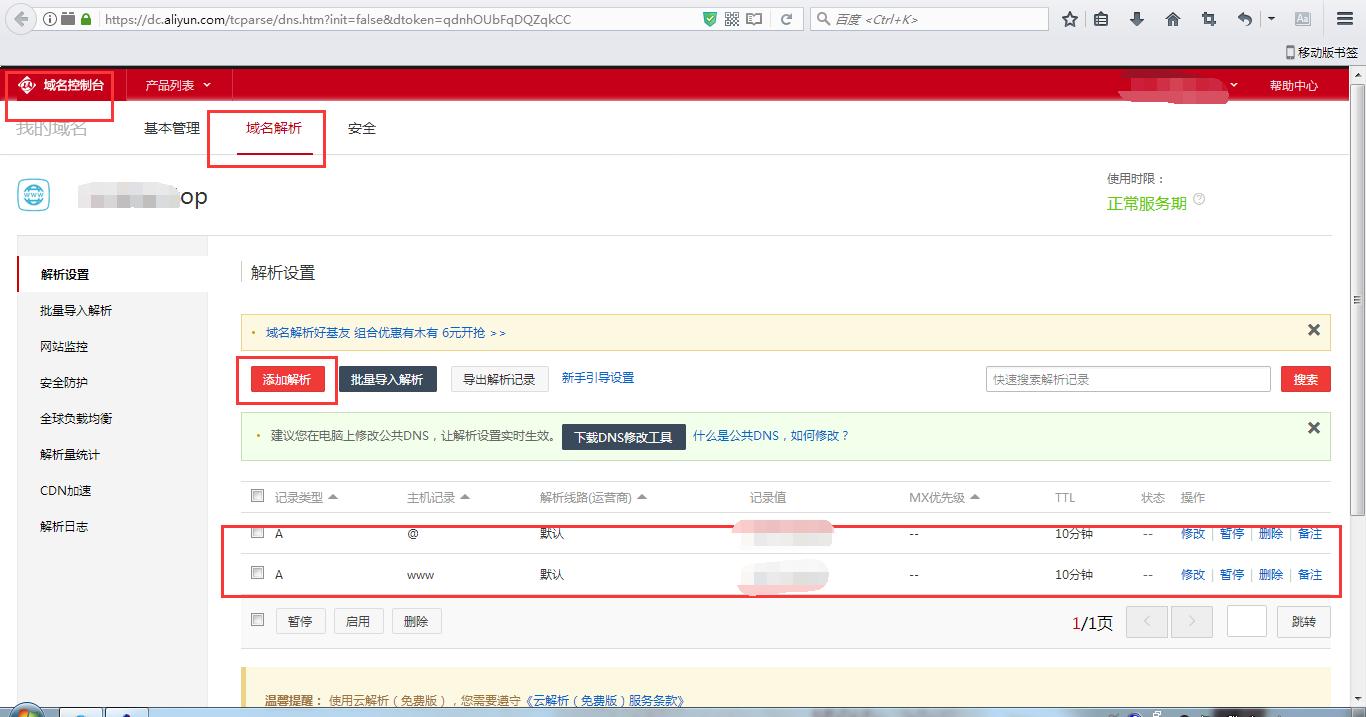Click the red 添加解析 button
The width and height of the screenshot is (1366, 717).
287,380
